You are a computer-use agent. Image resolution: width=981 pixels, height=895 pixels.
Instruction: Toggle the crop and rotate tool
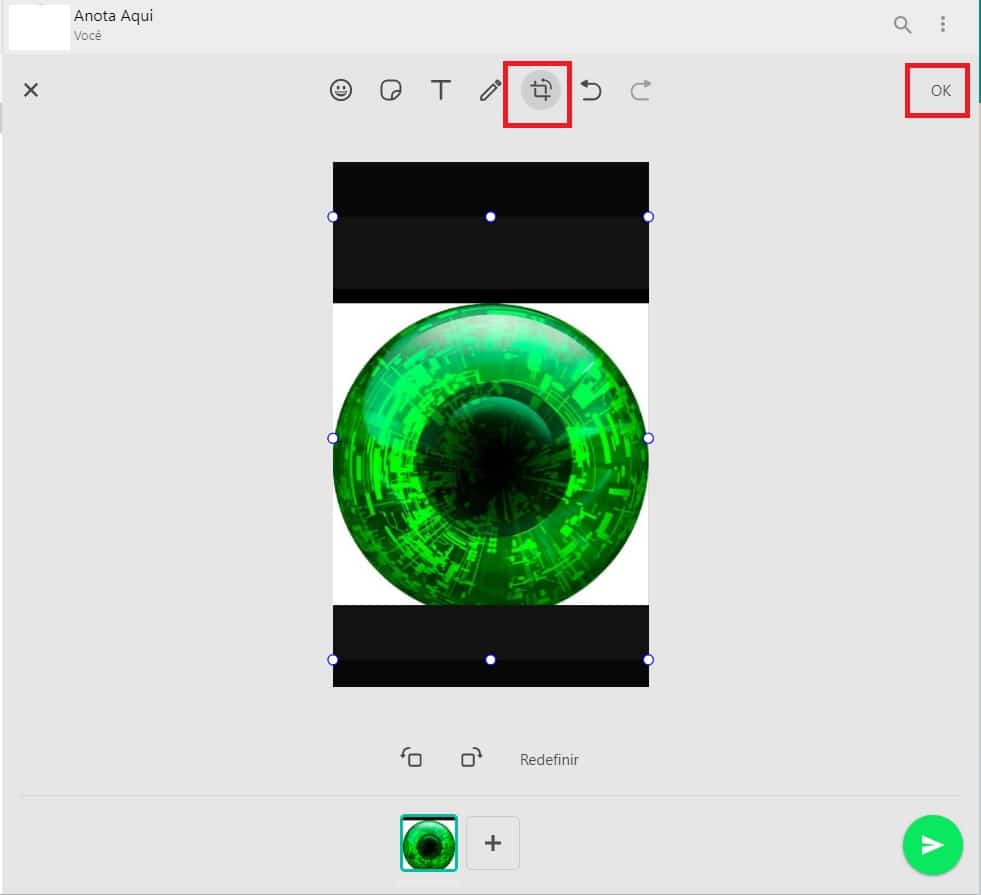(x=541, y=90)
